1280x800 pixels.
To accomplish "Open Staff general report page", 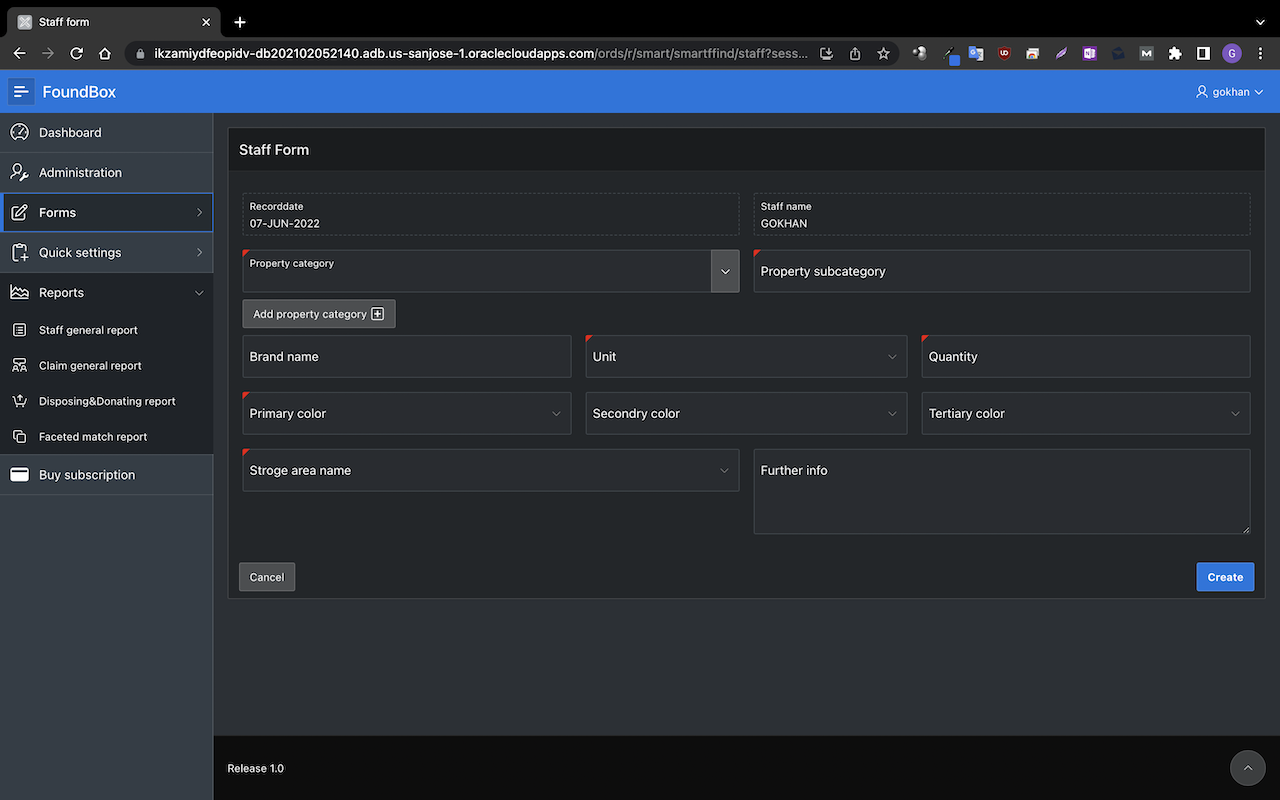I will [x=88, y=330].
